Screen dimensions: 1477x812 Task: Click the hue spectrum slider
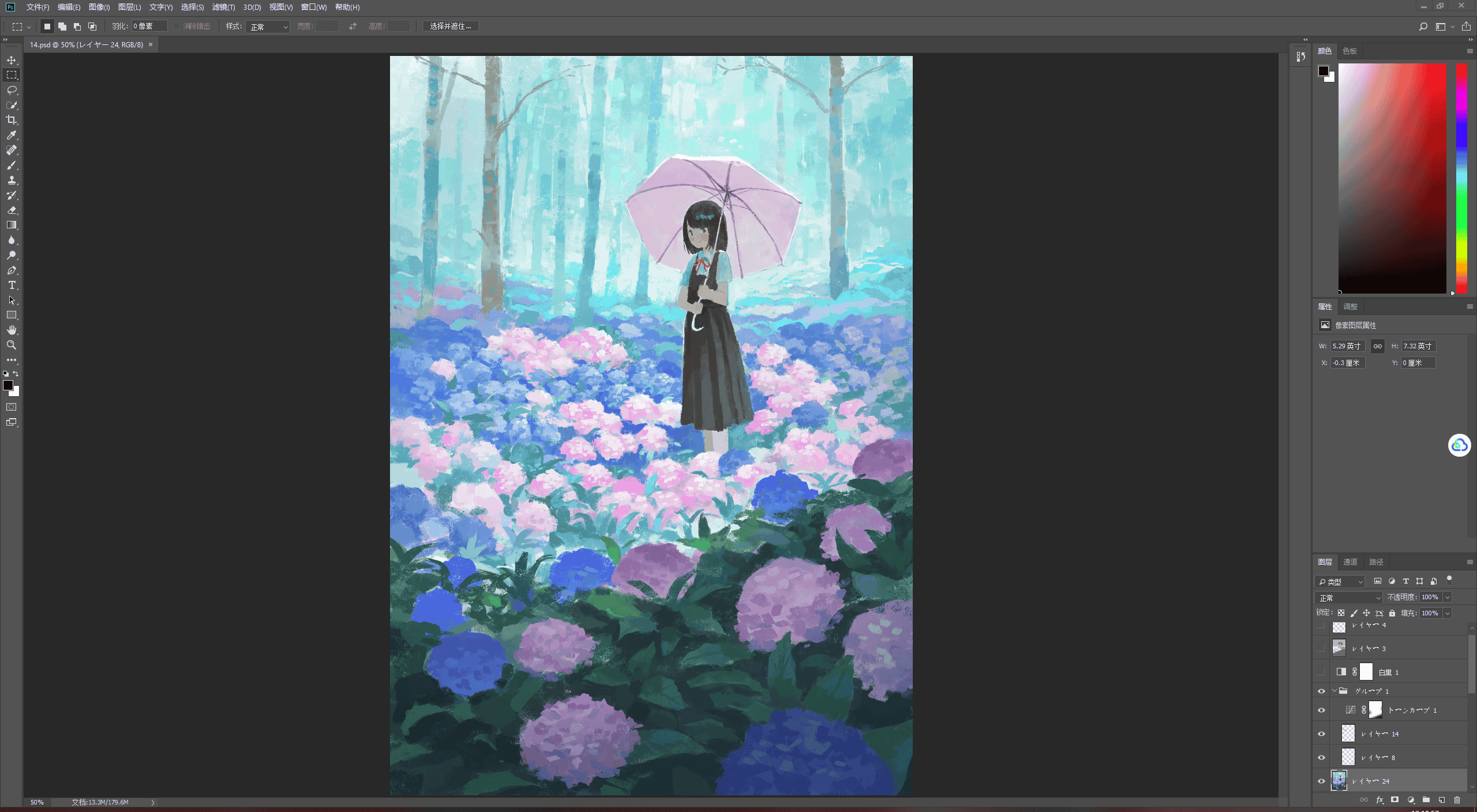coord(1461,178)
